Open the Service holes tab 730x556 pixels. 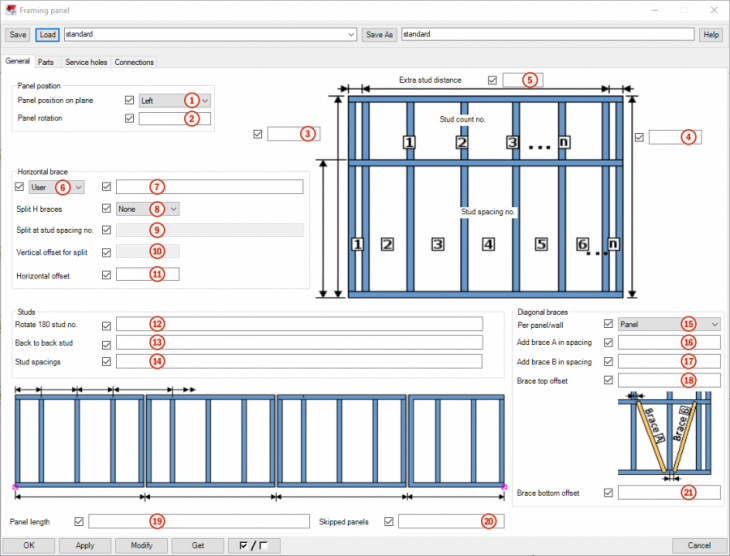86,62
